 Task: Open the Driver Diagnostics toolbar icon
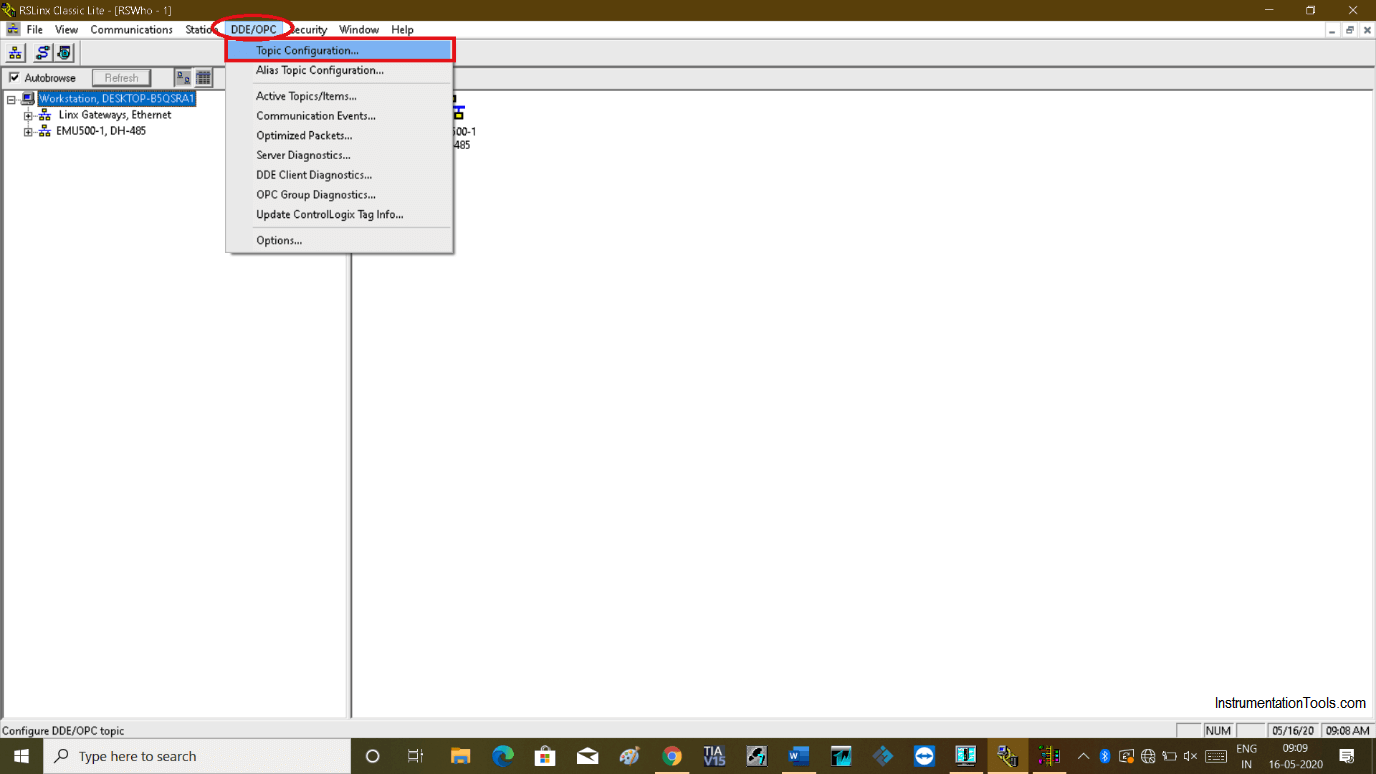coord(64,53)
